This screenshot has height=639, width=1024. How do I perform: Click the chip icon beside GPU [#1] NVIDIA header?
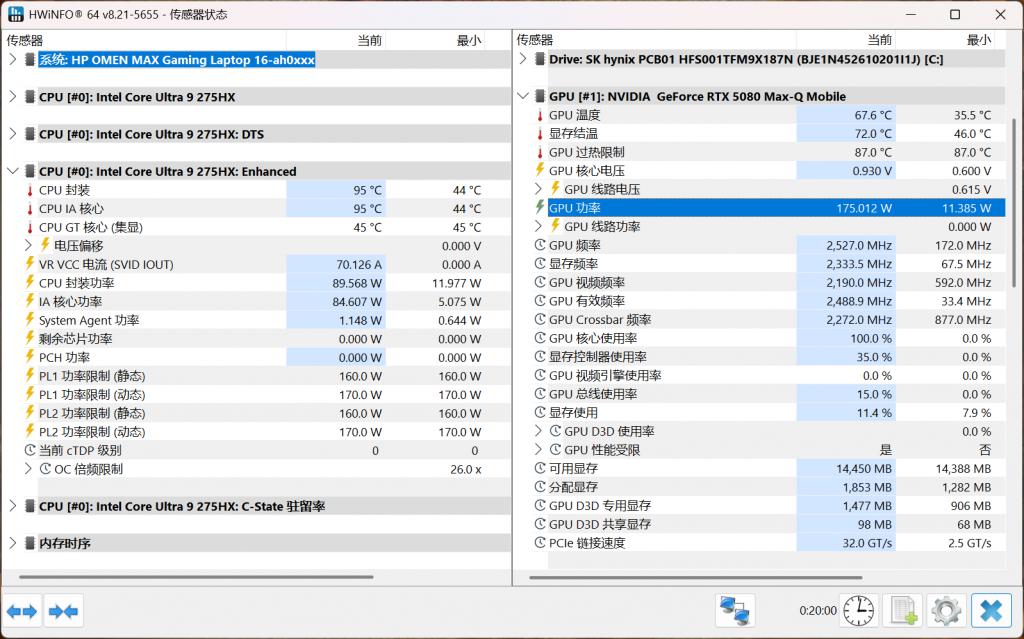(x=539, y=97)
